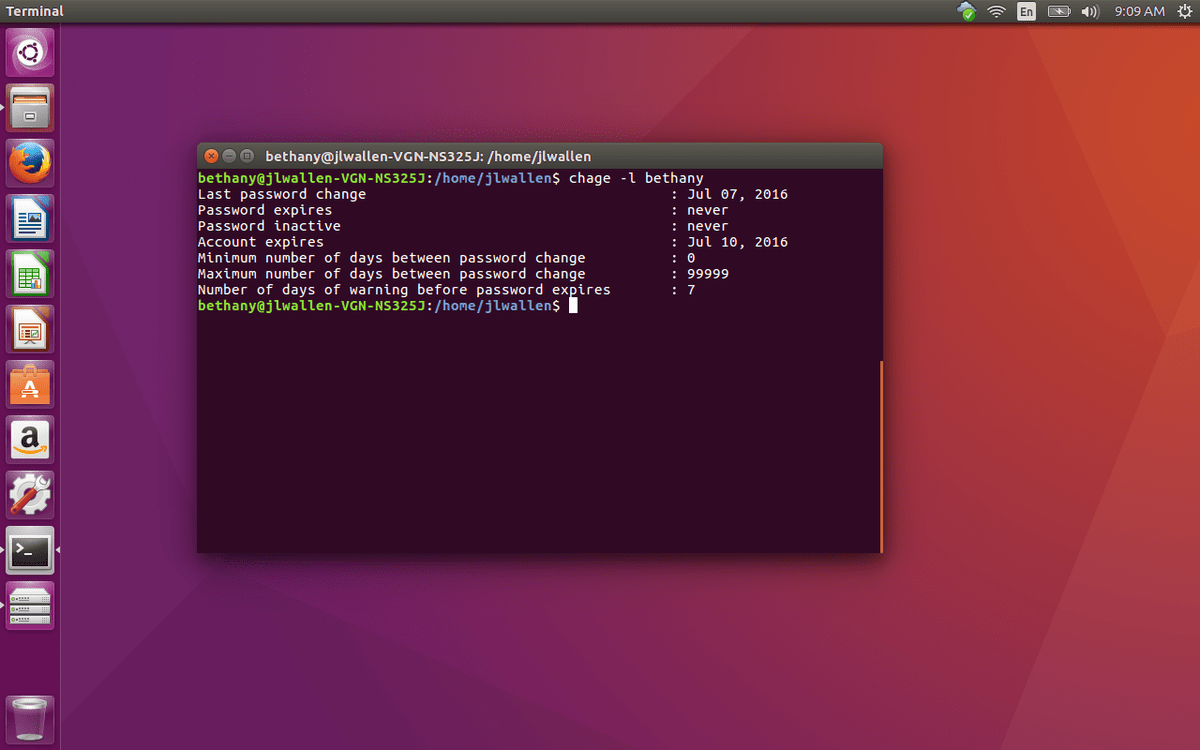
Task: Open the Files file manager
Action: (30, 107)
